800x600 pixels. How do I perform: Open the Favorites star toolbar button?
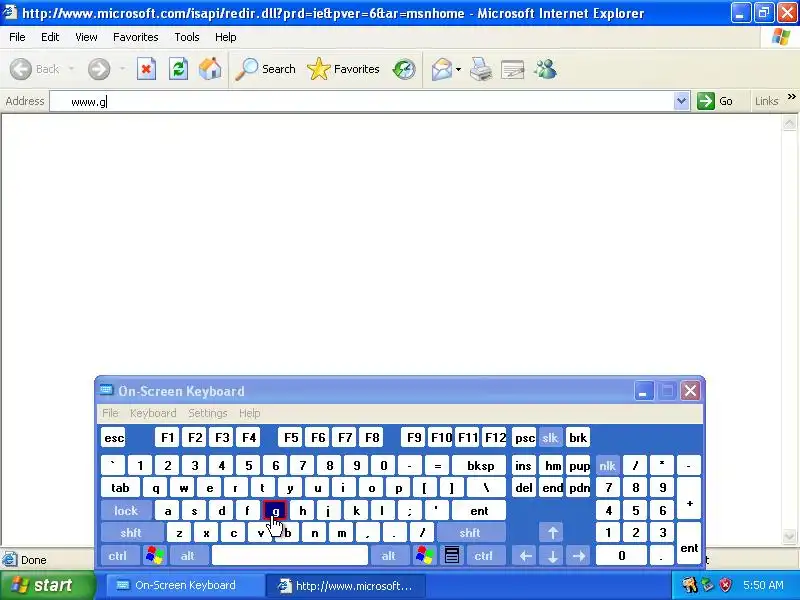tap(343, 69)
